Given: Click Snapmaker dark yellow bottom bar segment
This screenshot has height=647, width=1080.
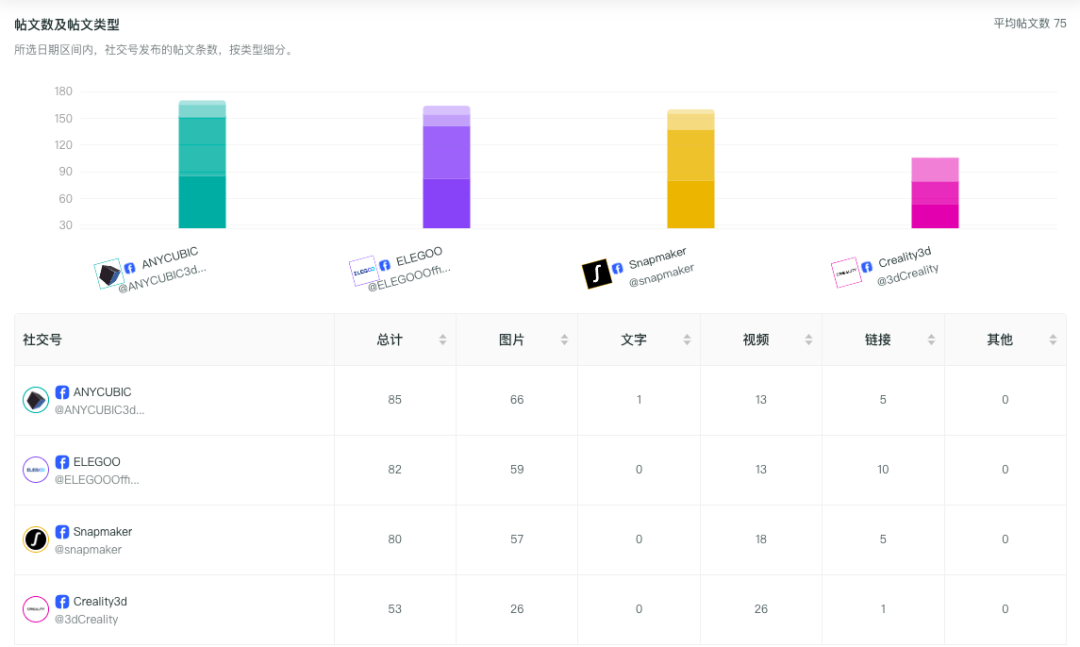Looking at the screenshot, I should coord(691,205).
